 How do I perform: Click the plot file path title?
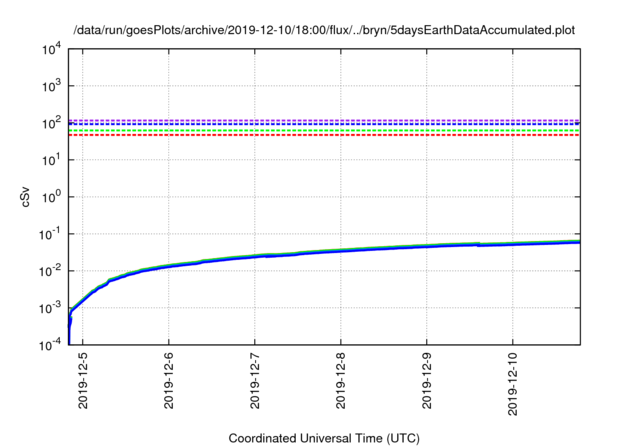coord(324,30)
